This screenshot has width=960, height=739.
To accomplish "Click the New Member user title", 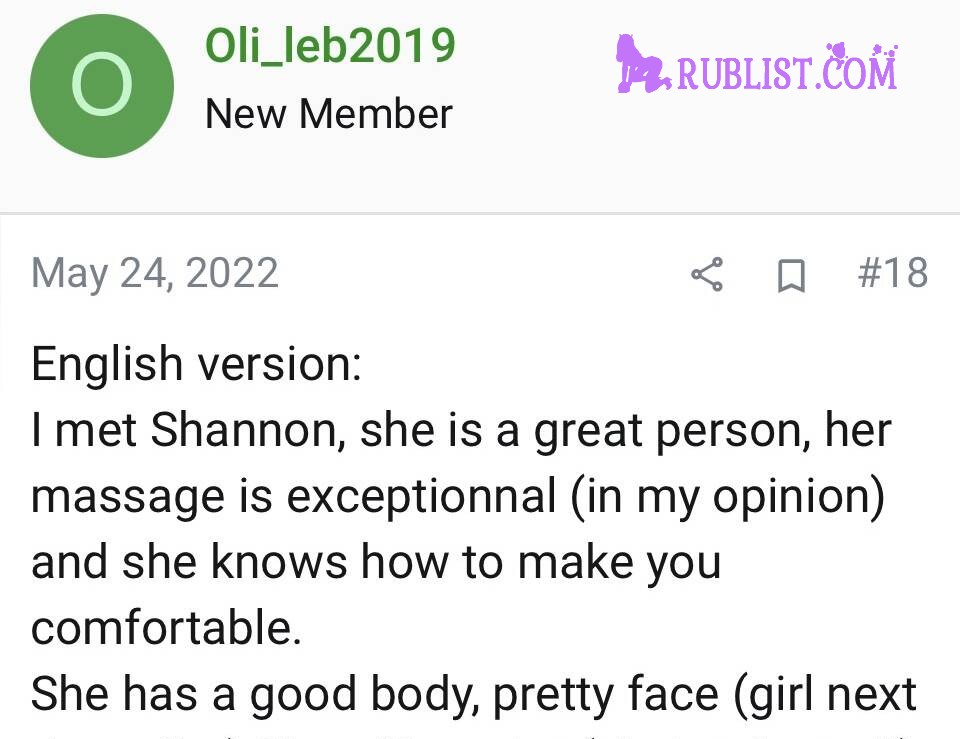I will coord(329,114).
